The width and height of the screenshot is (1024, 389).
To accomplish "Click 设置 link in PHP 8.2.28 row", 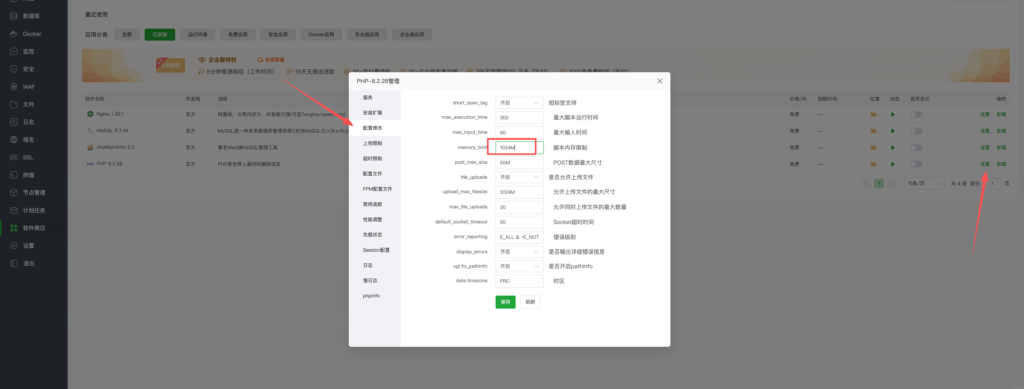I will point(985,164).
